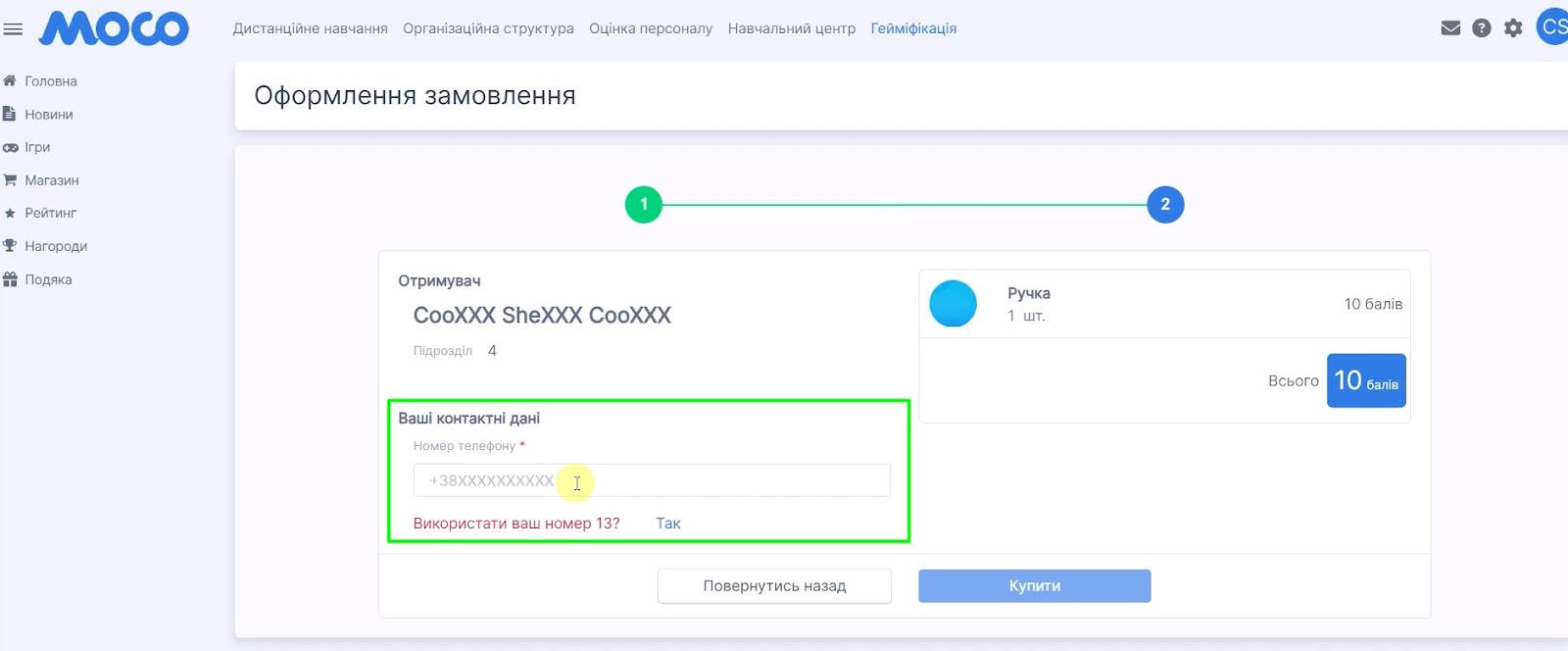Click the Купити button

1034,586
